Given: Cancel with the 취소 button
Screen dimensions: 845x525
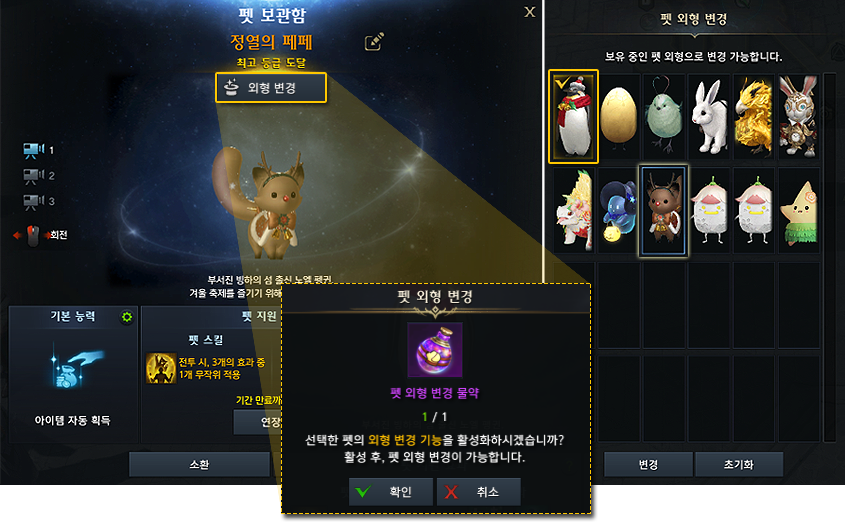Looking at the screenshot, I should (x=479, y=492).
